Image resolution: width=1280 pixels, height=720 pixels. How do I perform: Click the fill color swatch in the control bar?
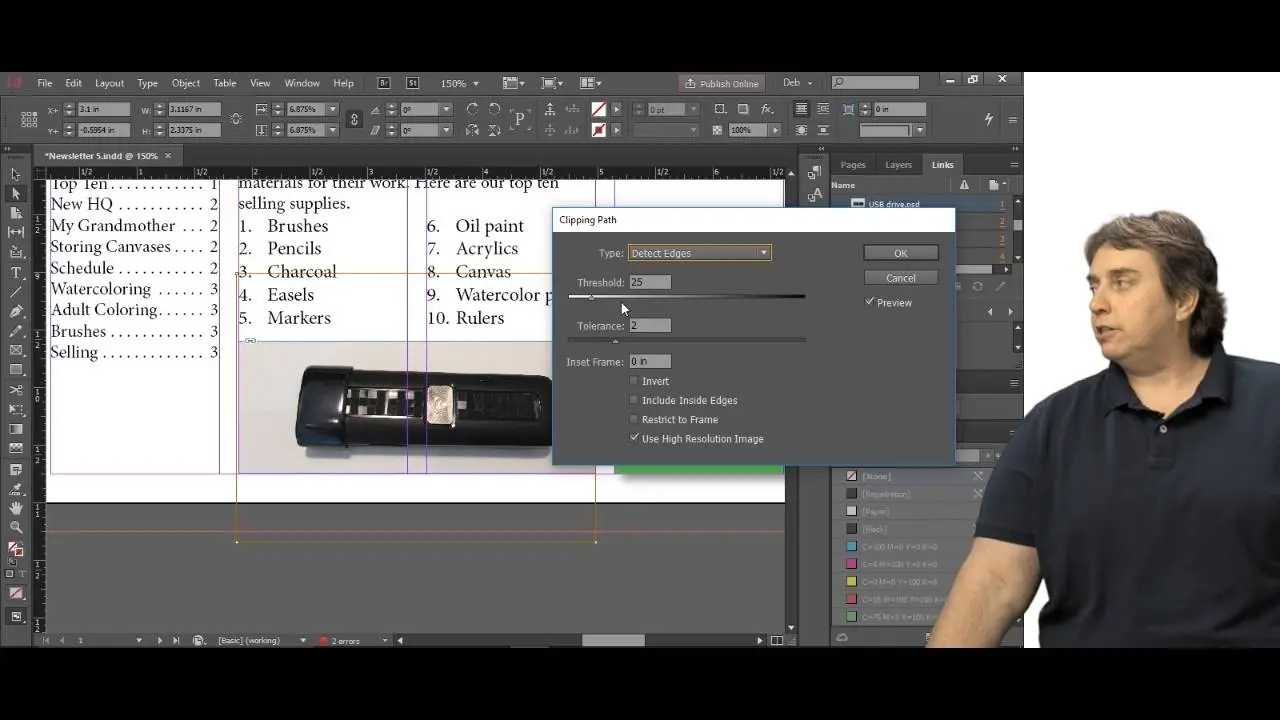click(598, 109)
